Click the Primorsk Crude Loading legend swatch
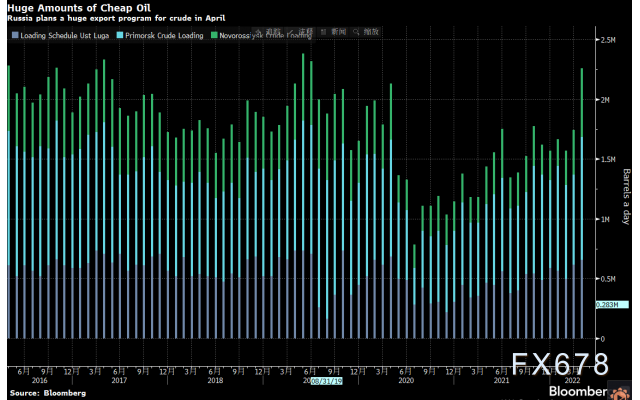The height and width of the screenshot is (400, 640). point(120,36)
